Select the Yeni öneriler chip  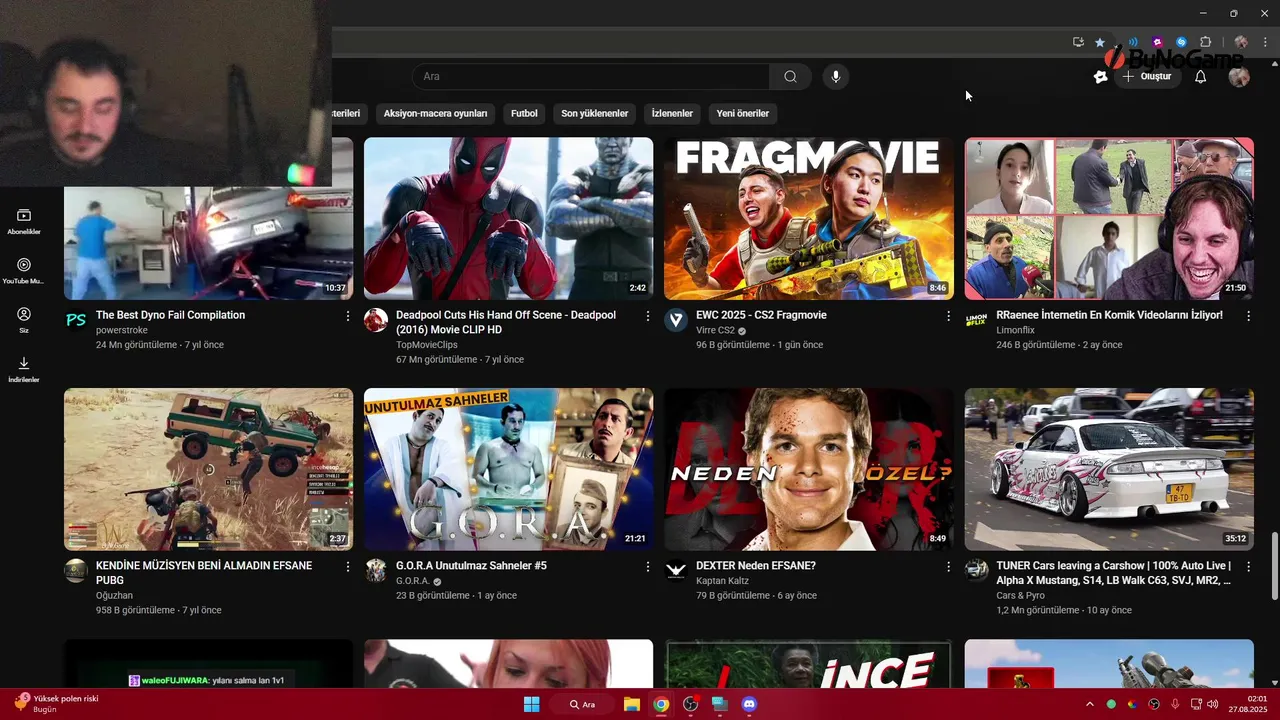pyautogui.click(x=743, y=113)
